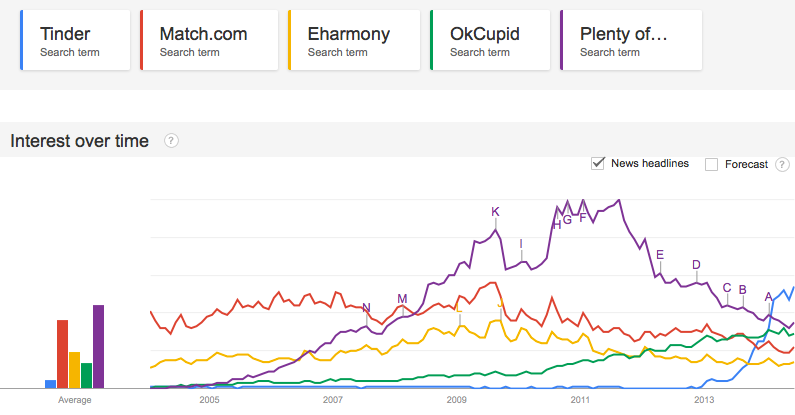Screen dimensions: 795x415
Task: Select news headline marker N
Action: pos(366,307)
